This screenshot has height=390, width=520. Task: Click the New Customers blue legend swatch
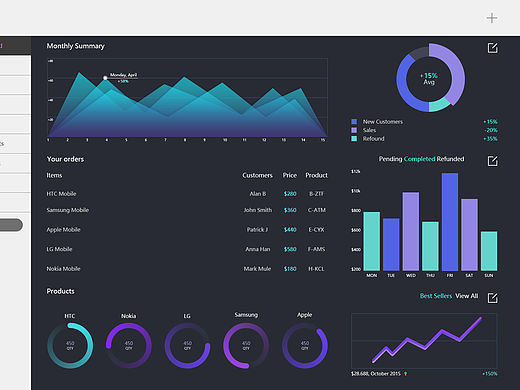[x=354, y=122]
